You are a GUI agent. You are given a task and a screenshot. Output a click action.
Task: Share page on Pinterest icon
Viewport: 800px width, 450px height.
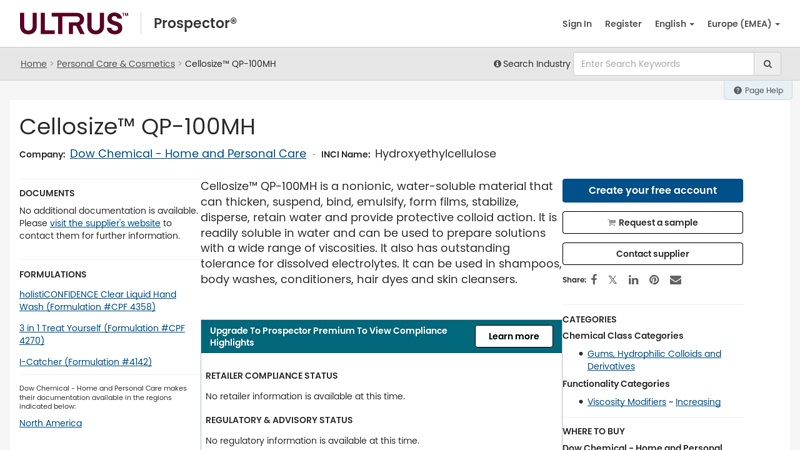pyautogui.click(x=654, y=280)
